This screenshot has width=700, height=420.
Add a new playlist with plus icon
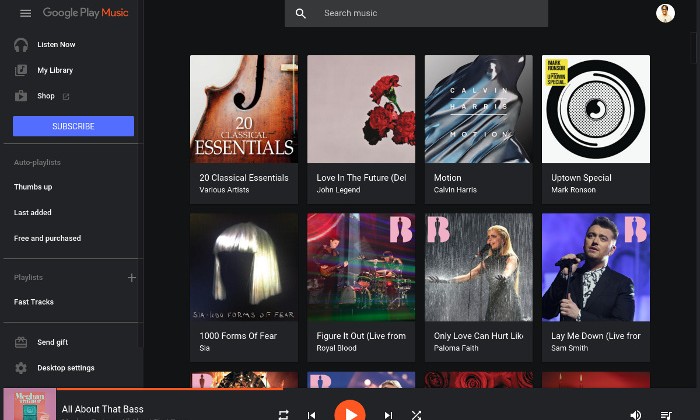[132, 278]
